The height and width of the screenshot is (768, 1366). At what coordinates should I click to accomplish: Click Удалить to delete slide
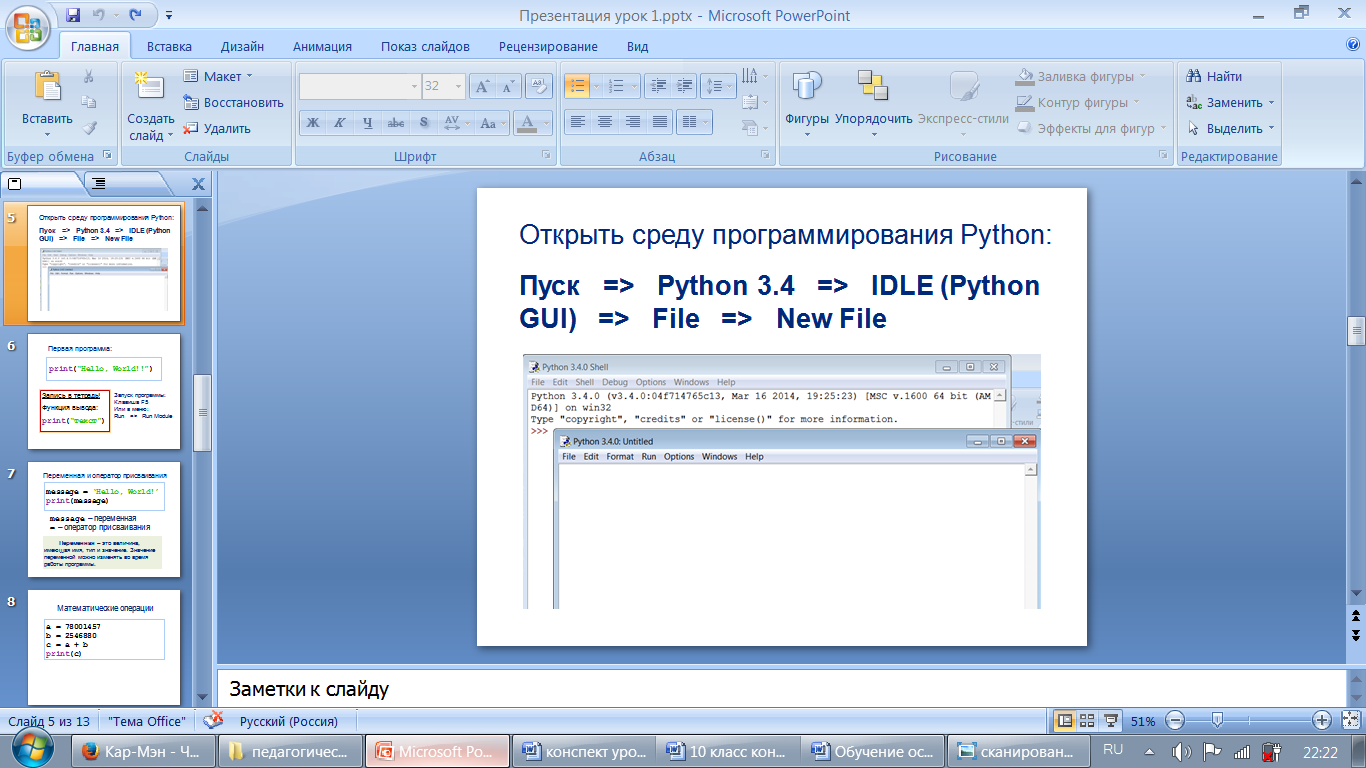tap(217, 128)
